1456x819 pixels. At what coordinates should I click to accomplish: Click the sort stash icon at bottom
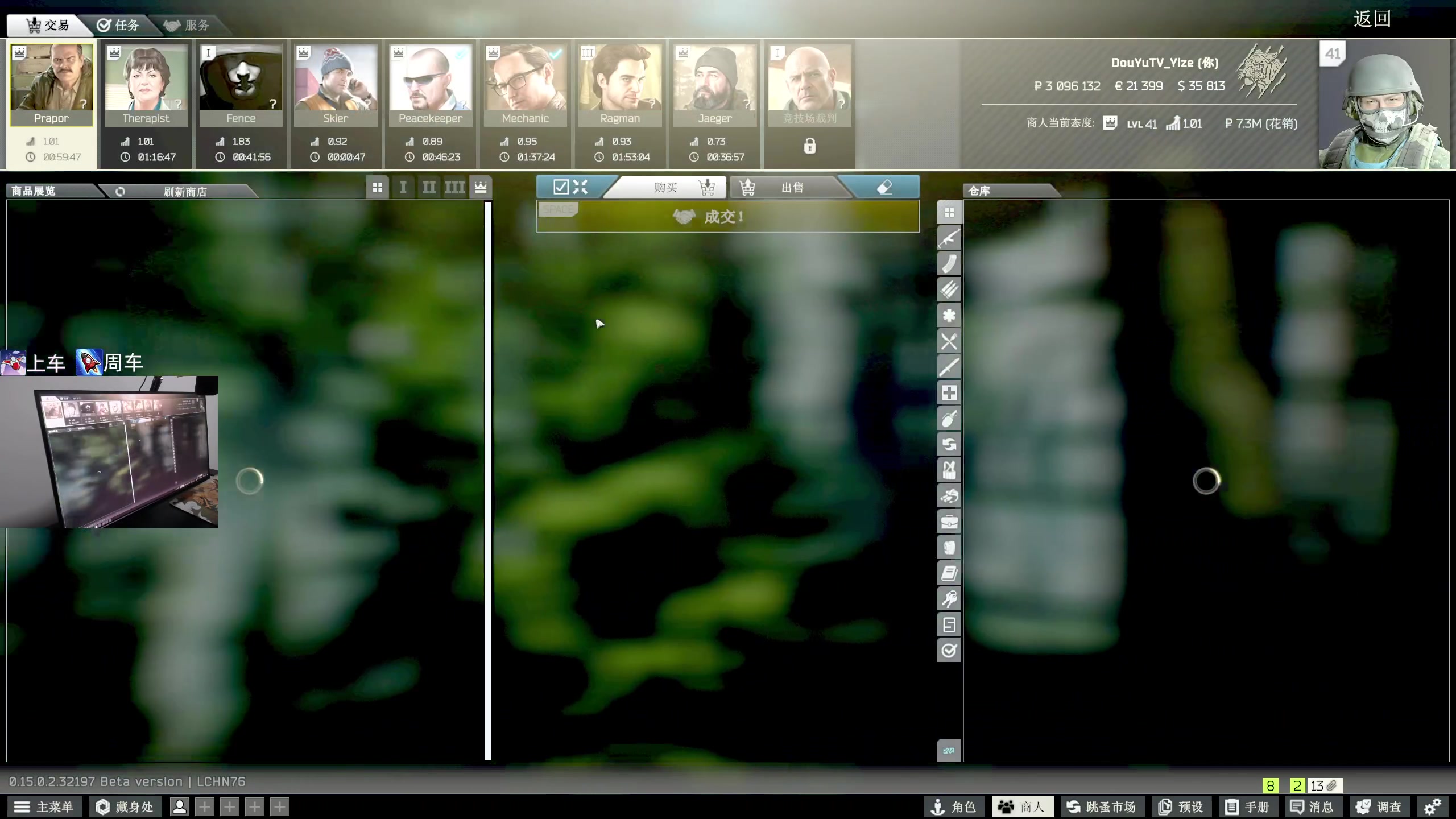click(x=949, y=751)
